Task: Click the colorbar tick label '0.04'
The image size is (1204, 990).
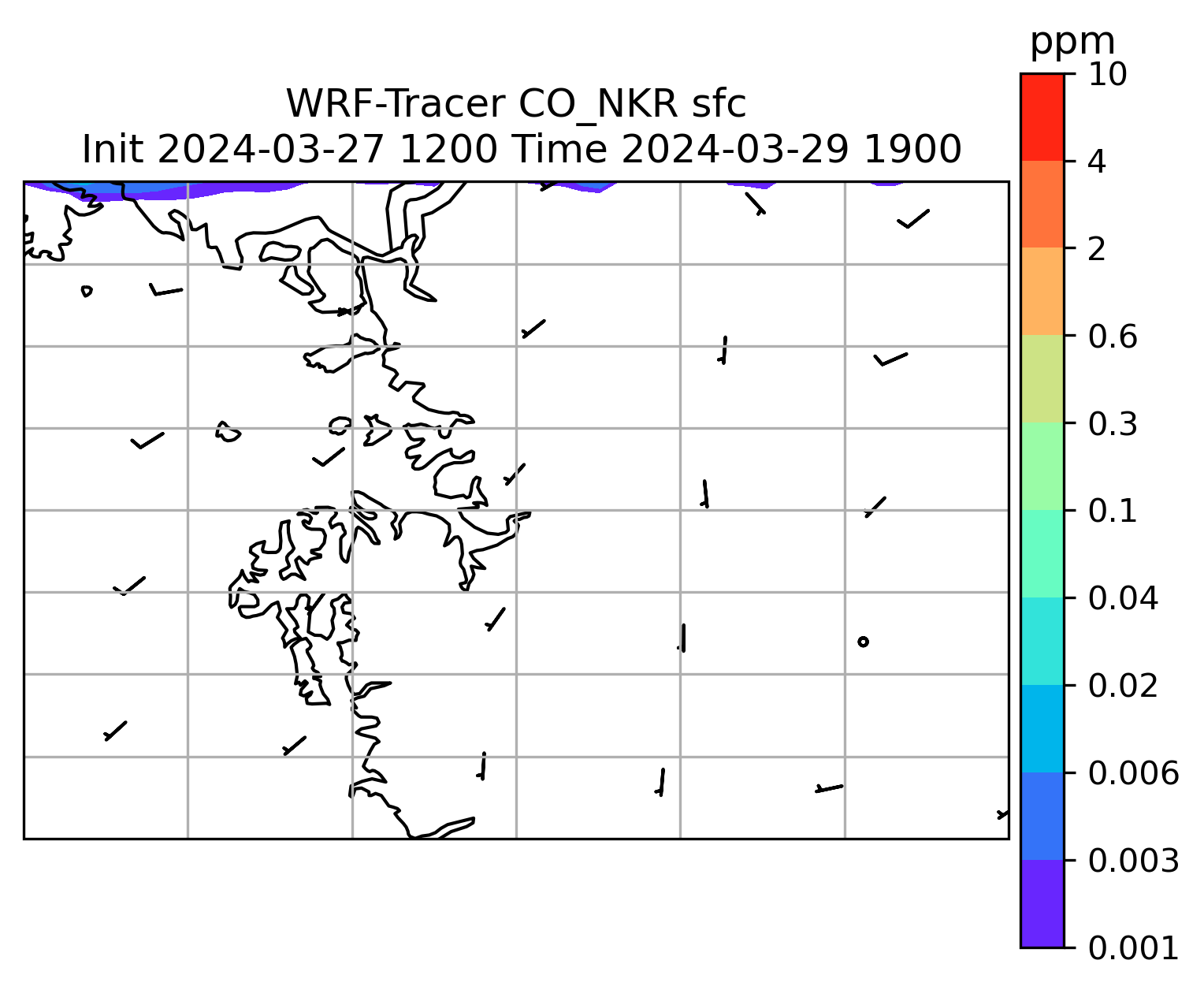Action: [1123, 598]
